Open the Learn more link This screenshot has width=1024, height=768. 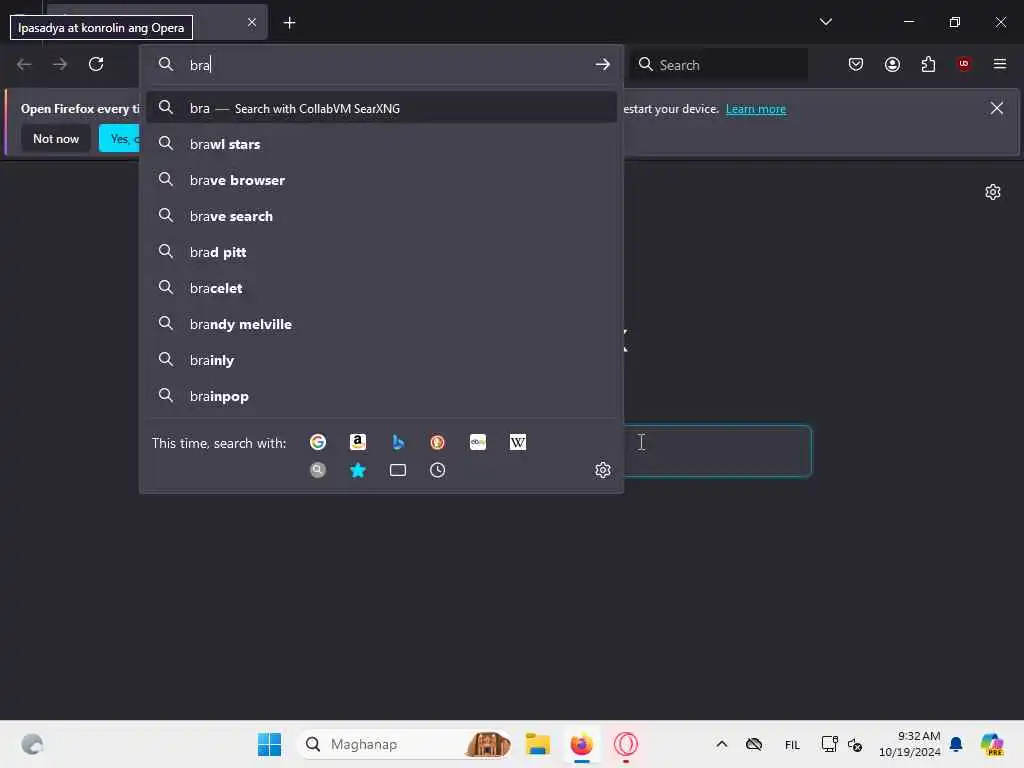(x=756, y=109)
